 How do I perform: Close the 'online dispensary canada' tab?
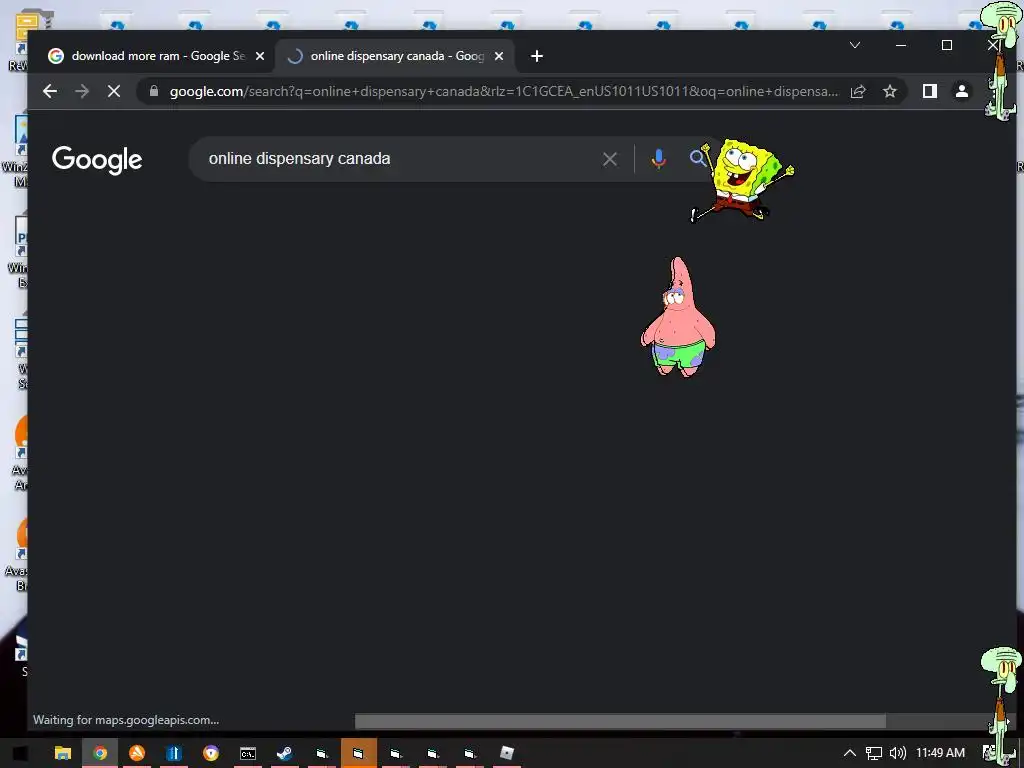click(x=499, y=56)
